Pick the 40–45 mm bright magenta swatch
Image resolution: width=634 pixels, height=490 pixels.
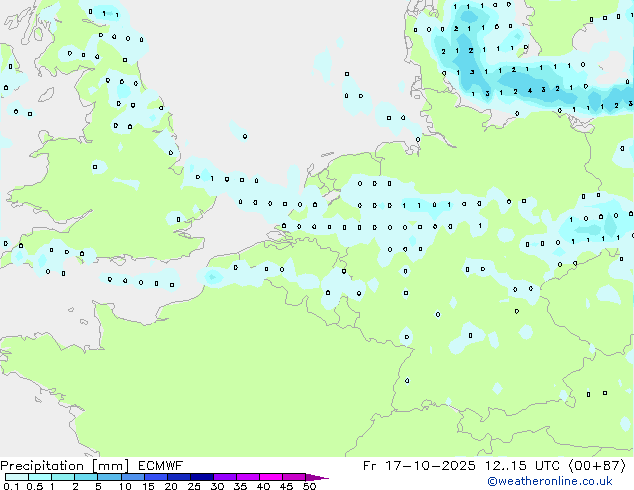(x=271, y=477)
